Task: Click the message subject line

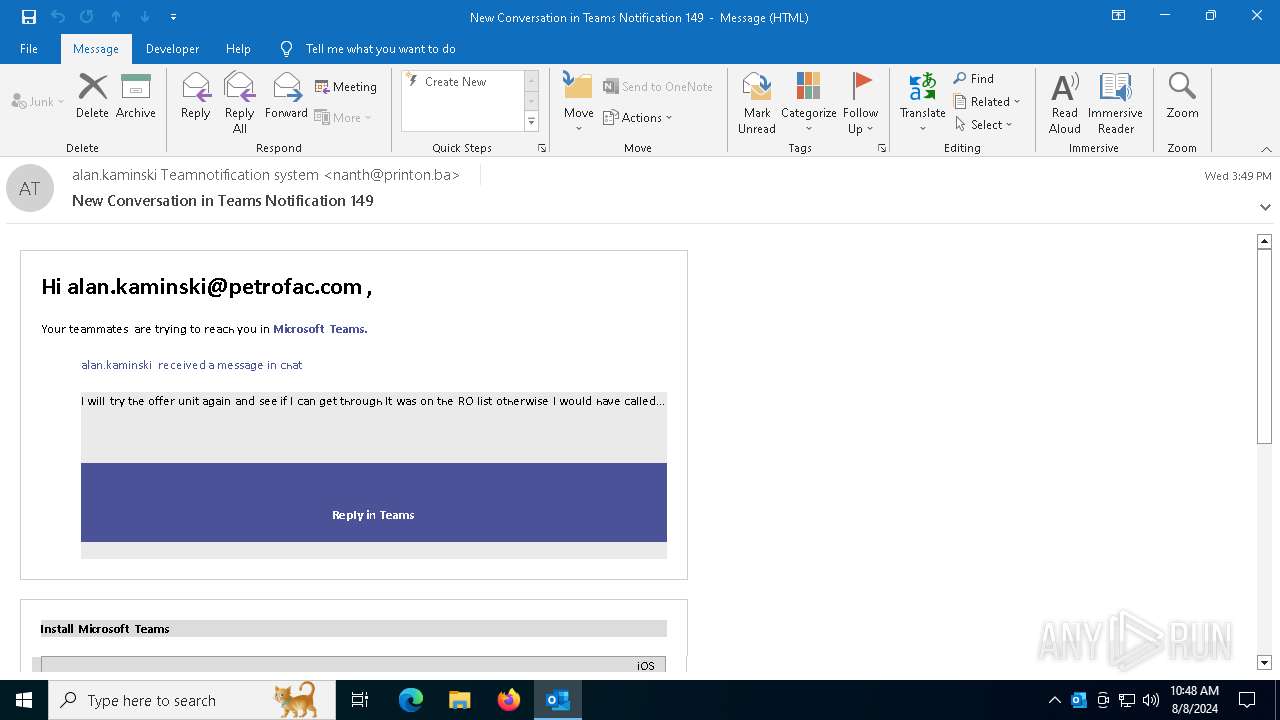Action: (223, 200)
